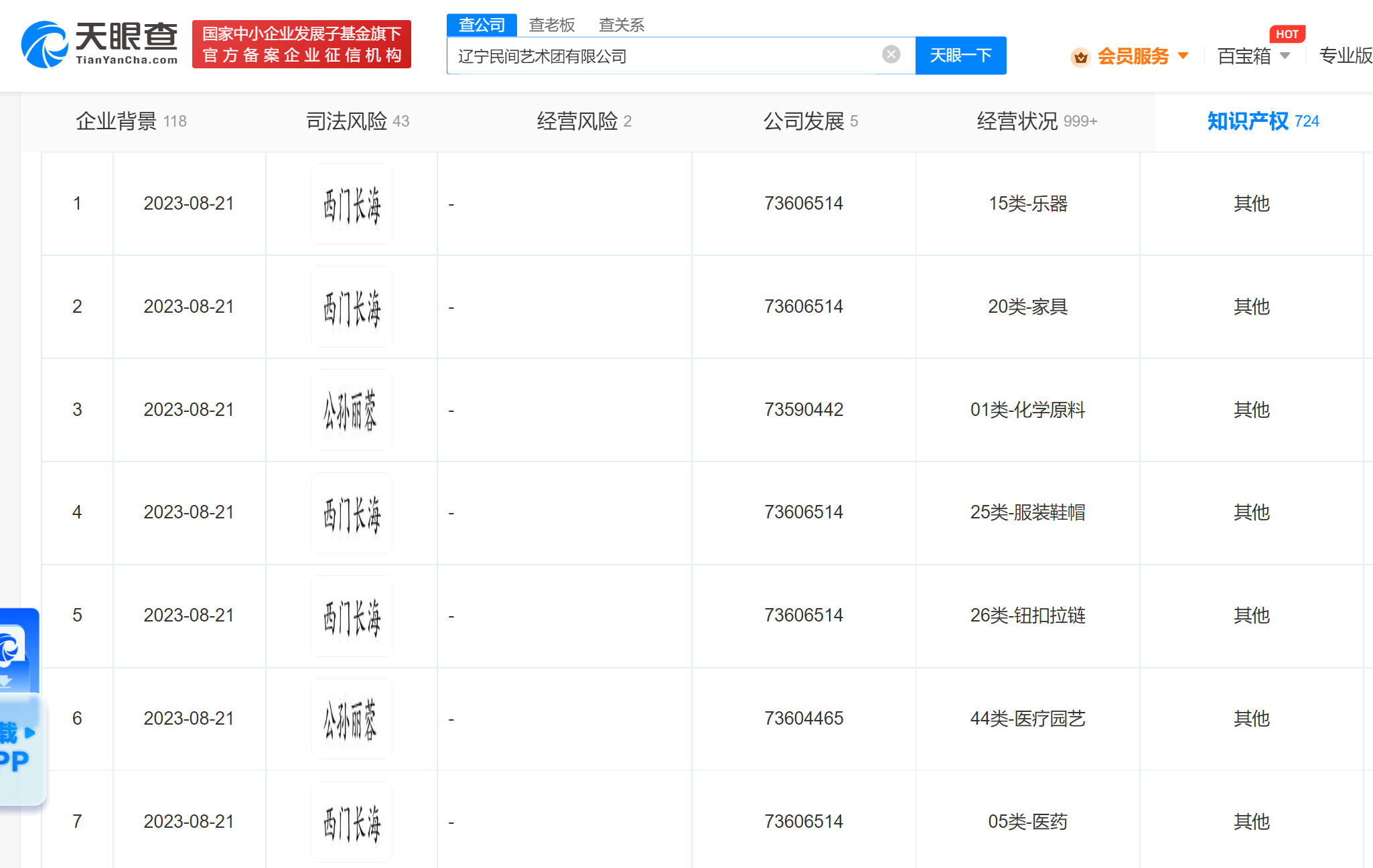Viewport: 1373px width, 868px height.
Task: Open 公孙丽蓉 trademark image in row 6
Action: (x=352, y=719)
